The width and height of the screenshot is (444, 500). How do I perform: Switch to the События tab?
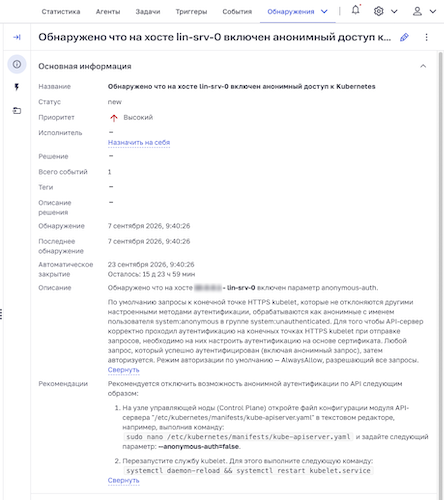[237, 12]
